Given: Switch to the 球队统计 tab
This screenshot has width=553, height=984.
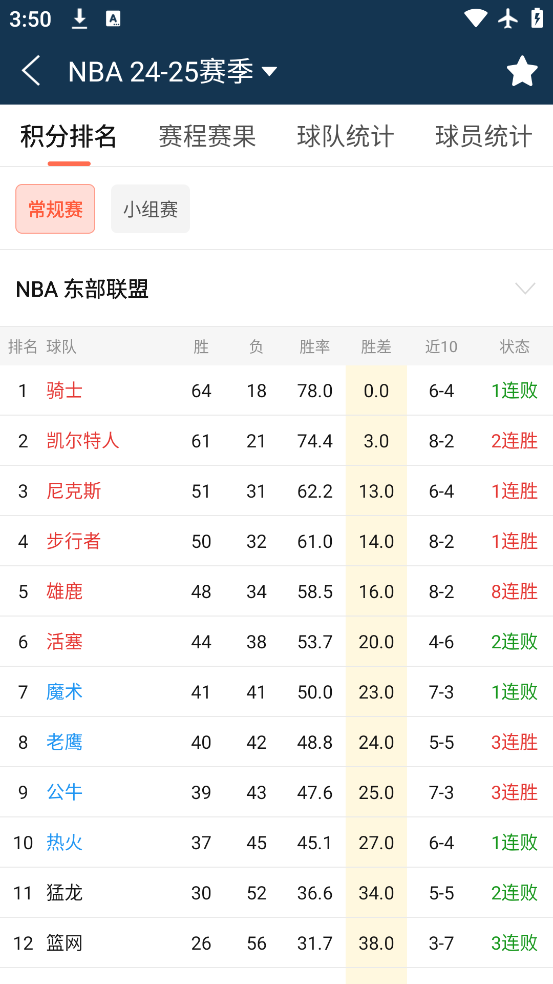Looking at the screenshot, I should (x=346, y=136).
